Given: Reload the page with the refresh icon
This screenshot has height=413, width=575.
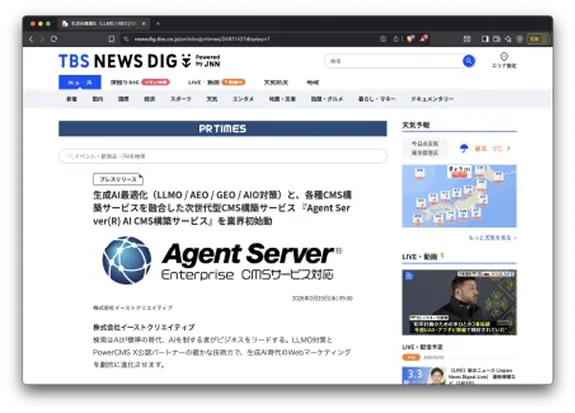Looking at the screenshot, I should click(54, 39).
